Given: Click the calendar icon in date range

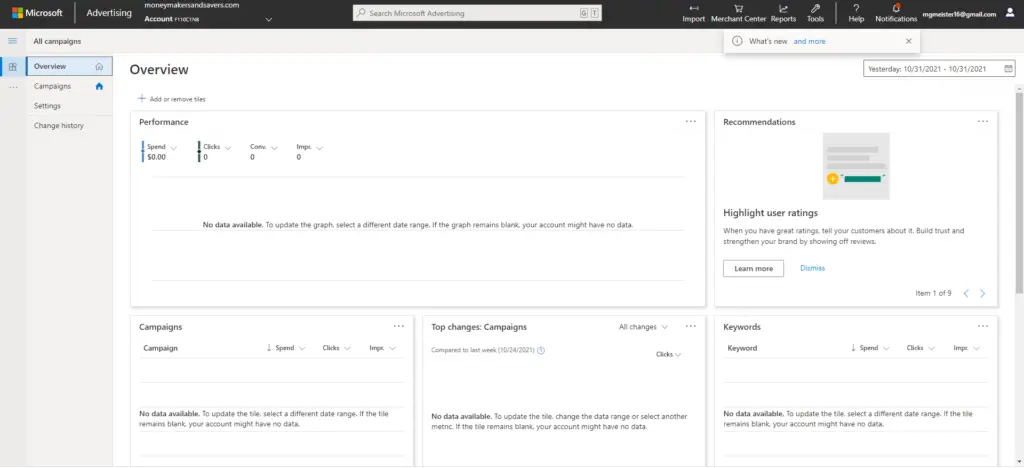Looking at the screenshot, I should (x=1008, y=69).
